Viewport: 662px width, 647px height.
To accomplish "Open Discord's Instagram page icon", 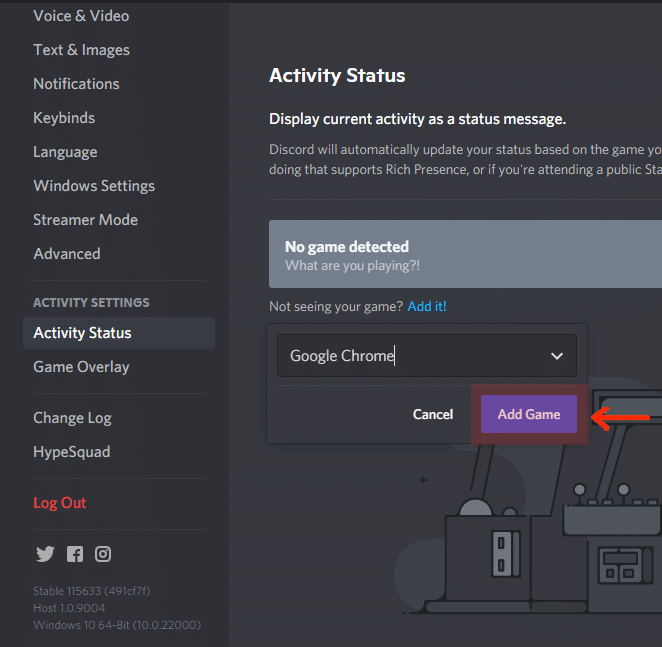I will 103,554.
